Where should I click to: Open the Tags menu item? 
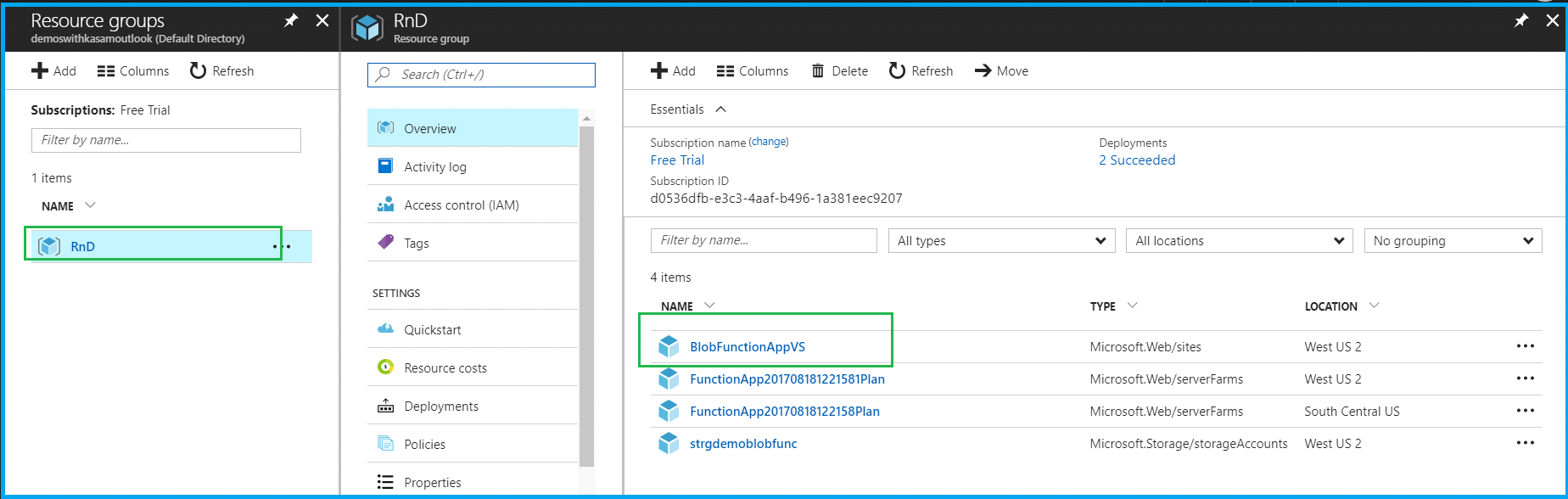(473, 243)
